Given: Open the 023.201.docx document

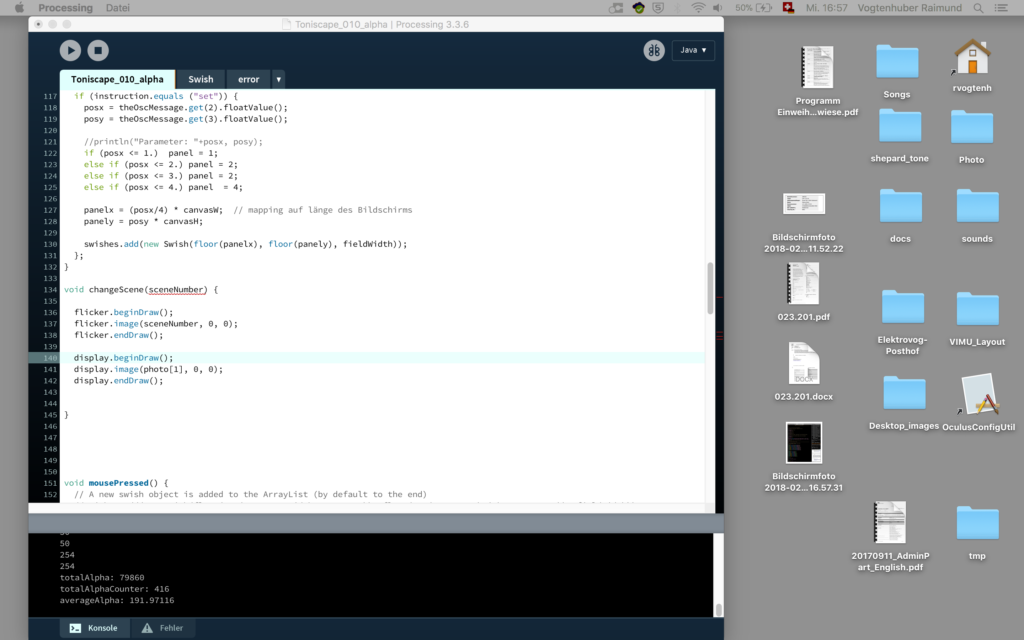Looking at the screenshot, I should [x=803, y=365].
